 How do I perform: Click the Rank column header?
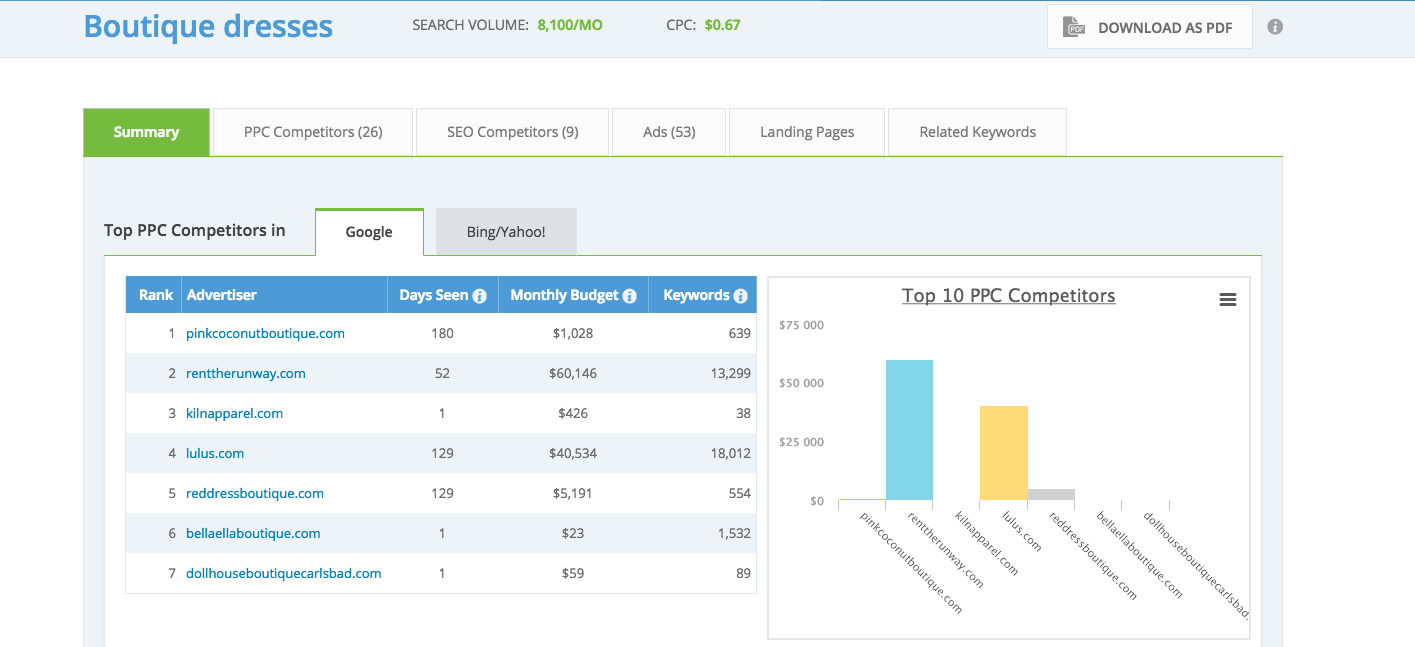[156, 295]
